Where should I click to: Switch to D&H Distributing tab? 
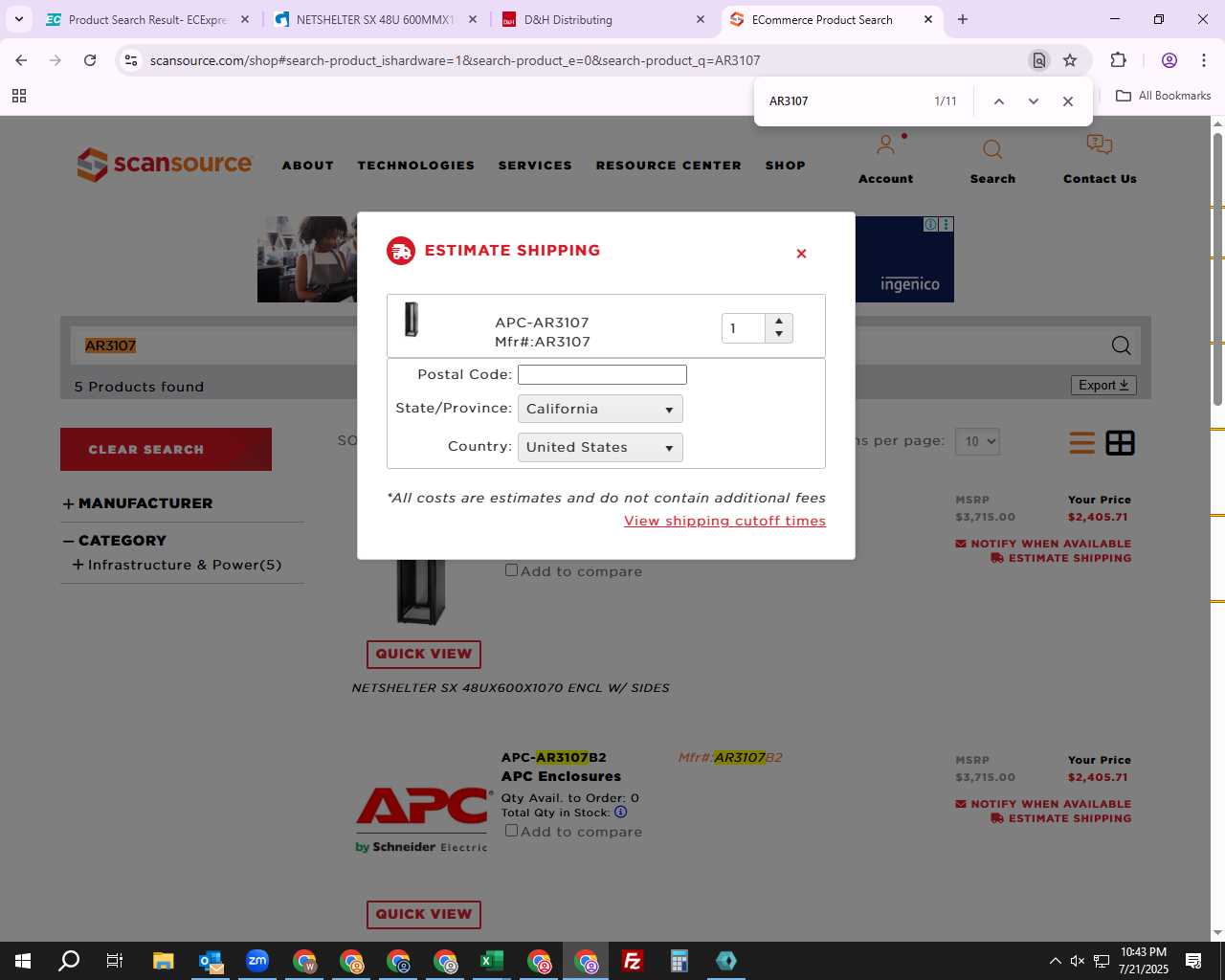tap(602, 19)
